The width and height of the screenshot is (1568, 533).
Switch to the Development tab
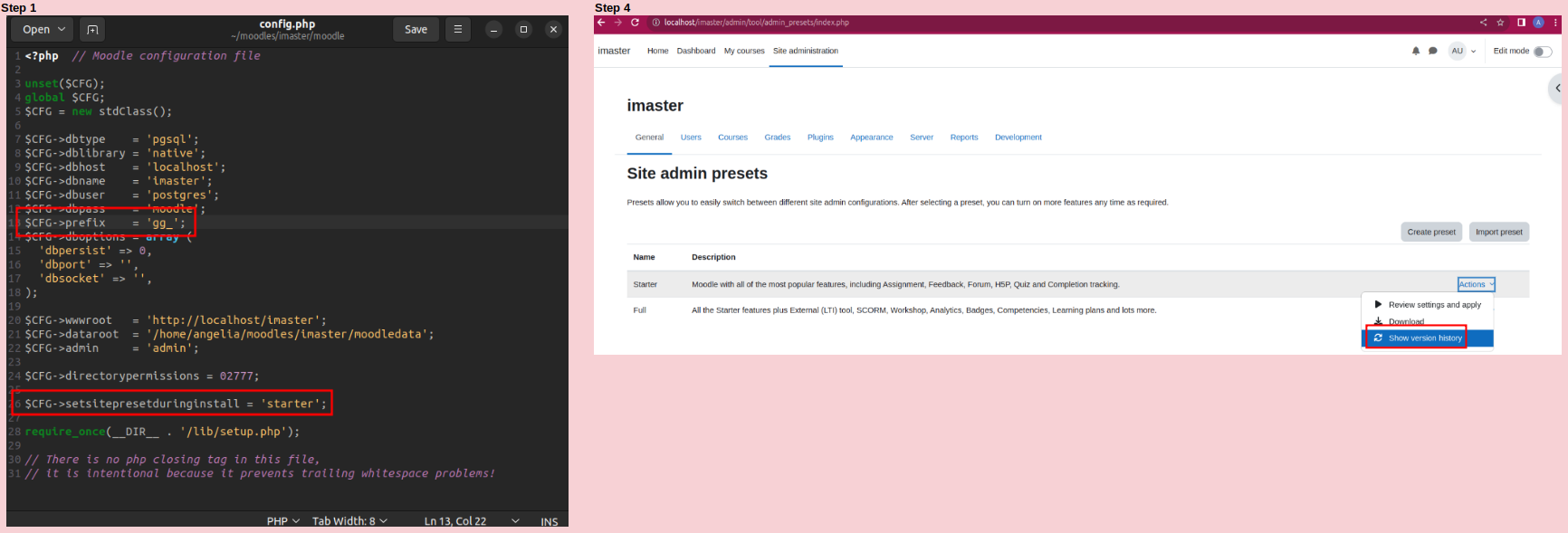pos(1018,138)
